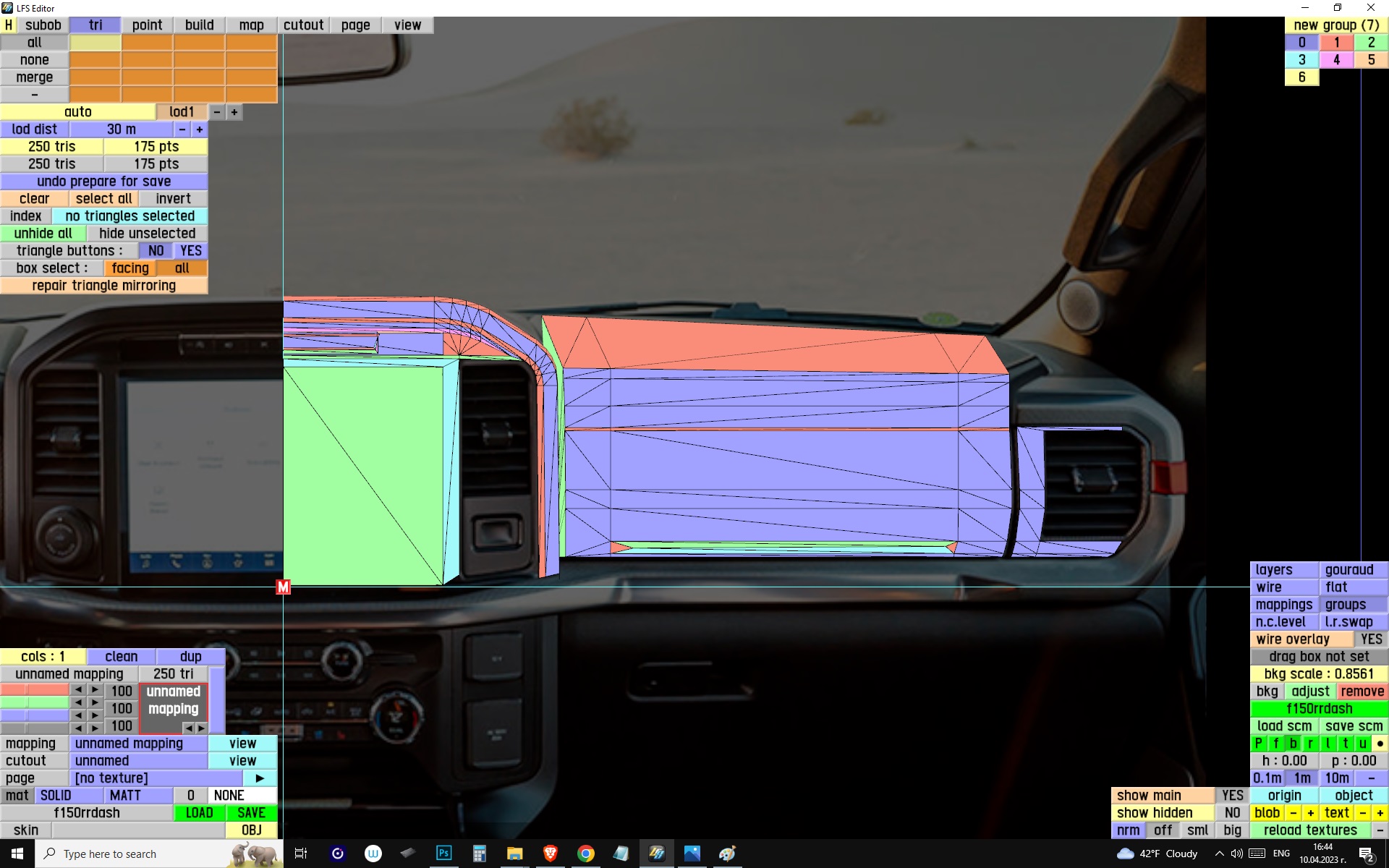The image size is (1389, 868).
Task: Open the cutout unnamed selector
Action: coord(137,761)
